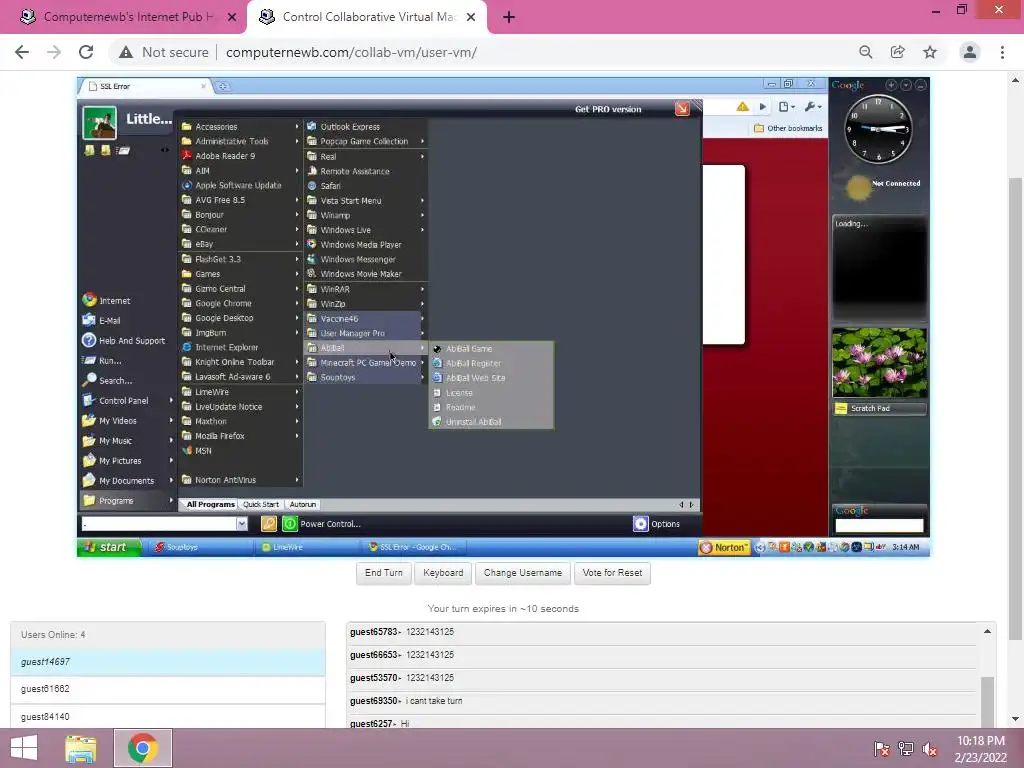Open the on-screen Keyboard button
The height and width of the screenshot is (768, 1024).
pyautogui.click(x=443, y=573)
